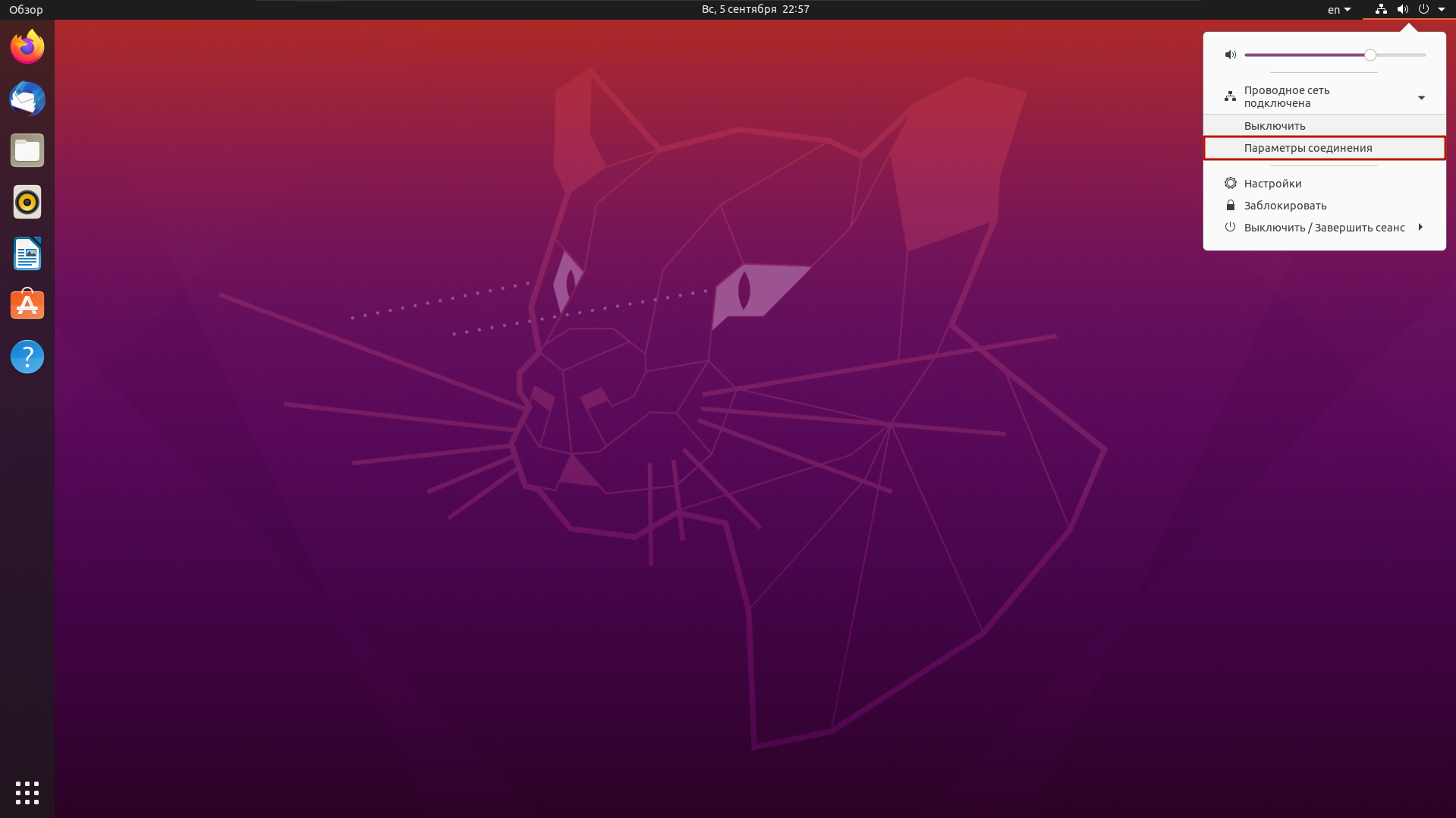Select 'Выключить' to turn off wired connection
The image size is (1456, 818).
coord(1275,126)
